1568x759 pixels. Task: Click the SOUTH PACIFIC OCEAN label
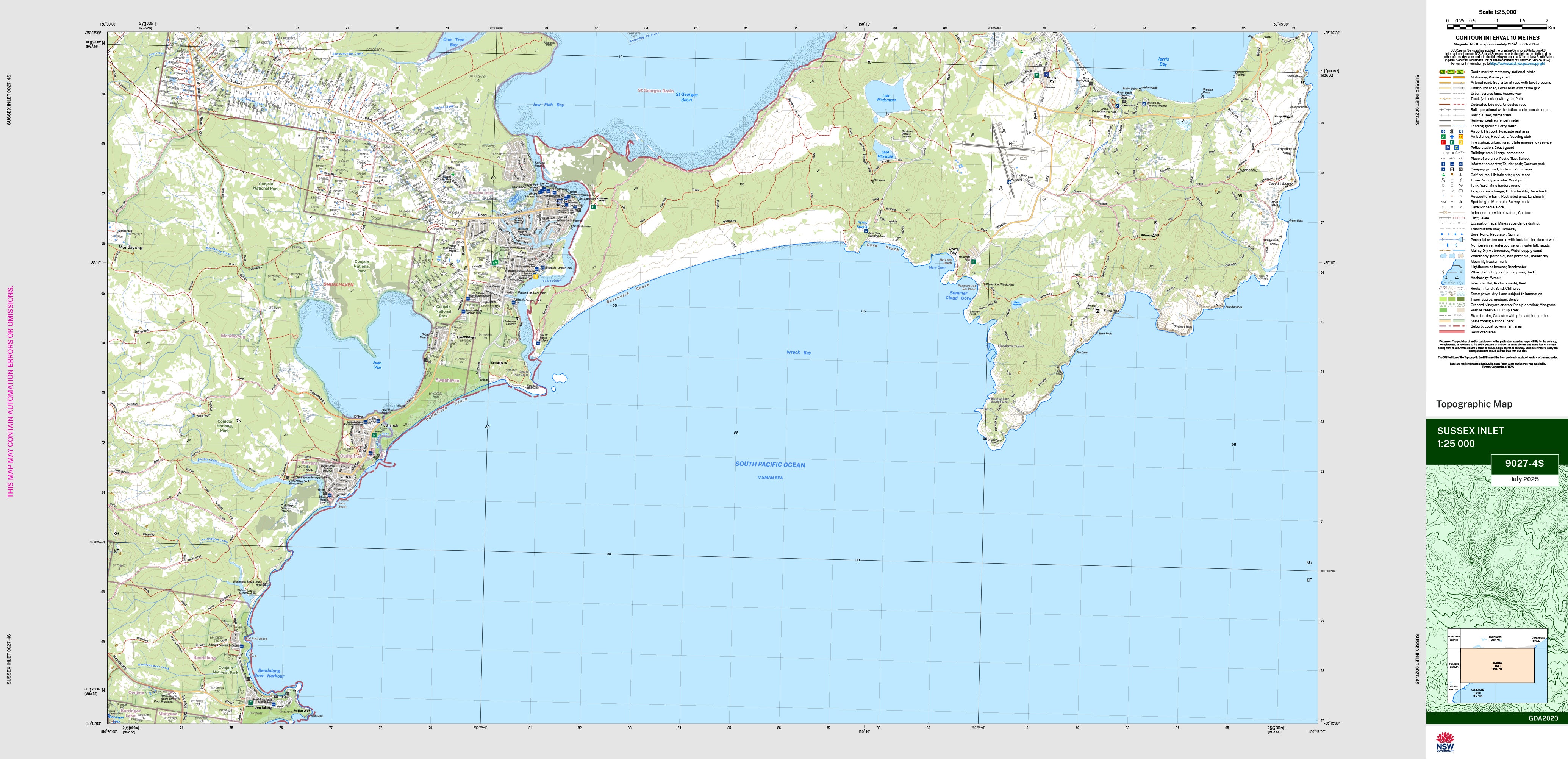pyautogui.click(x=769, y=464)
